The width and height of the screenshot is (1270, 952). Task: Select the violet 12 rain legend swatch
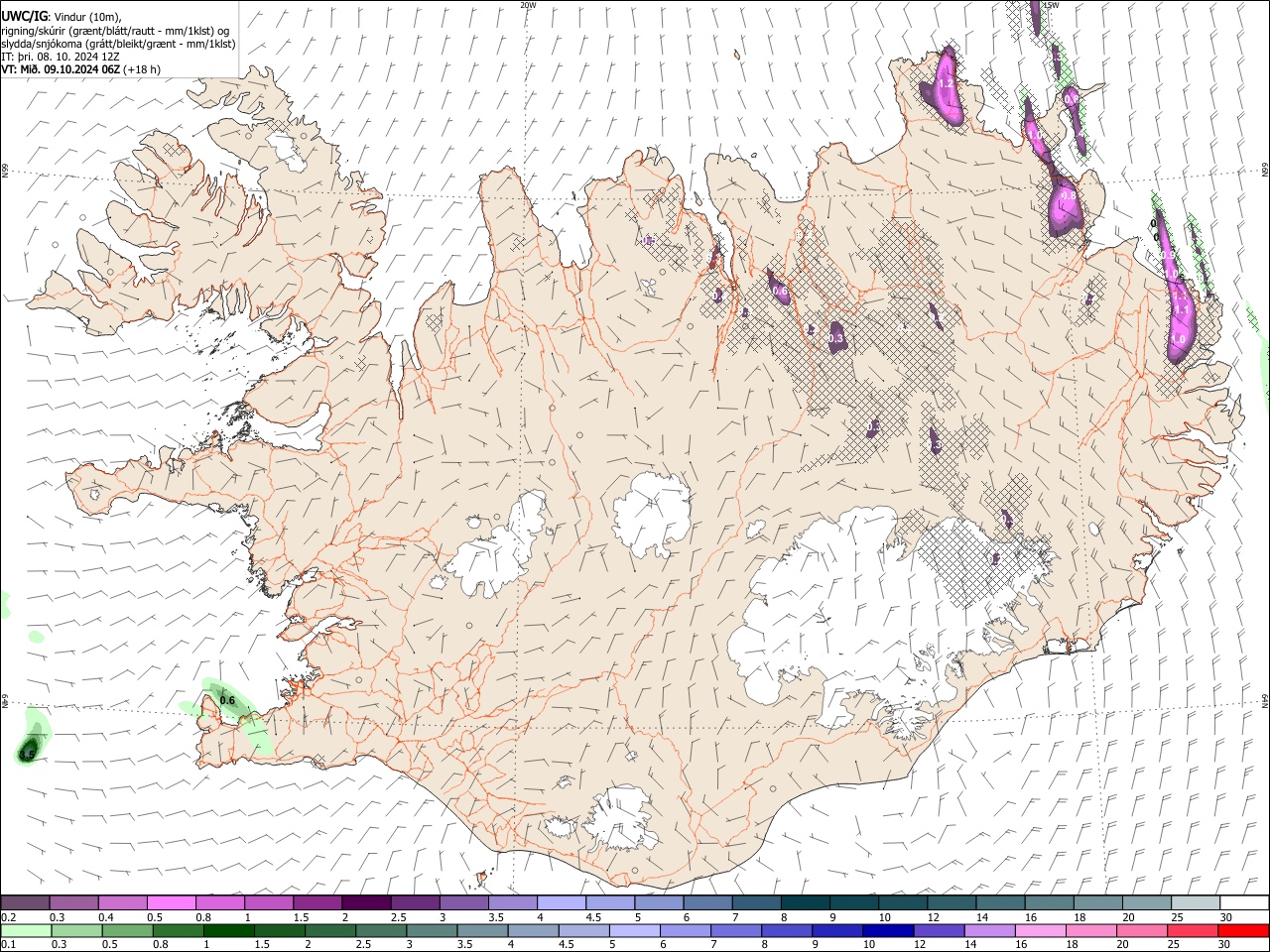click(x=939, y=930)
